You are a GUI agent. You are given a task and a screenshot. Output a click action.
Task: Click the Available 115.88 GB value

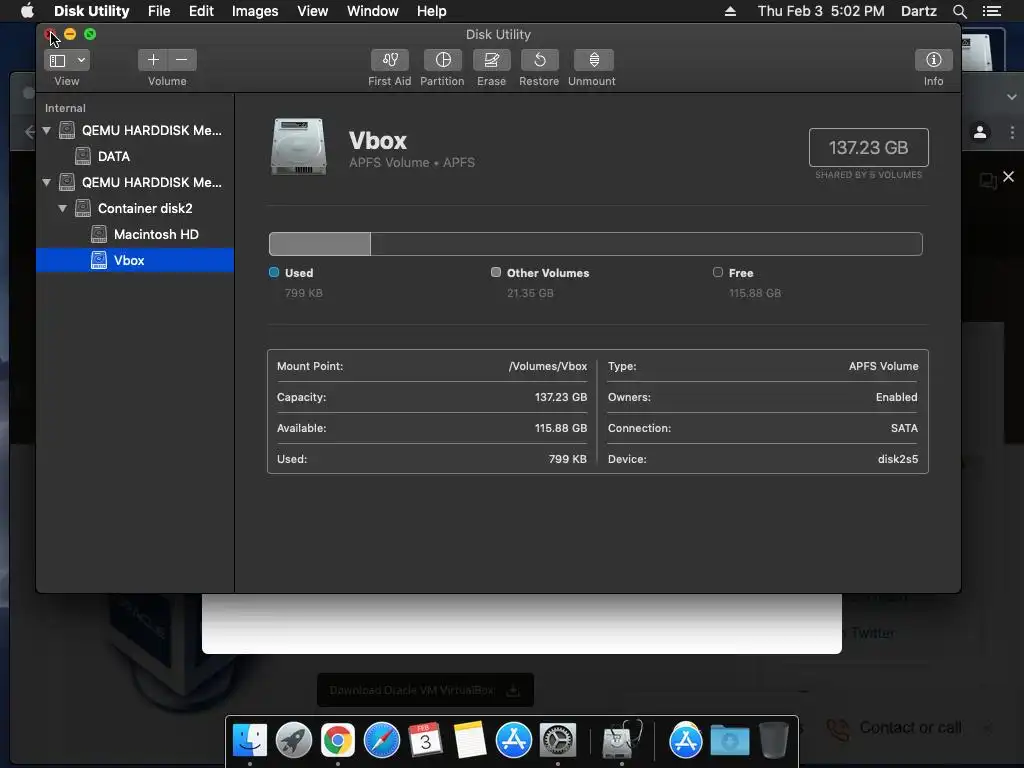pos(561,428)
